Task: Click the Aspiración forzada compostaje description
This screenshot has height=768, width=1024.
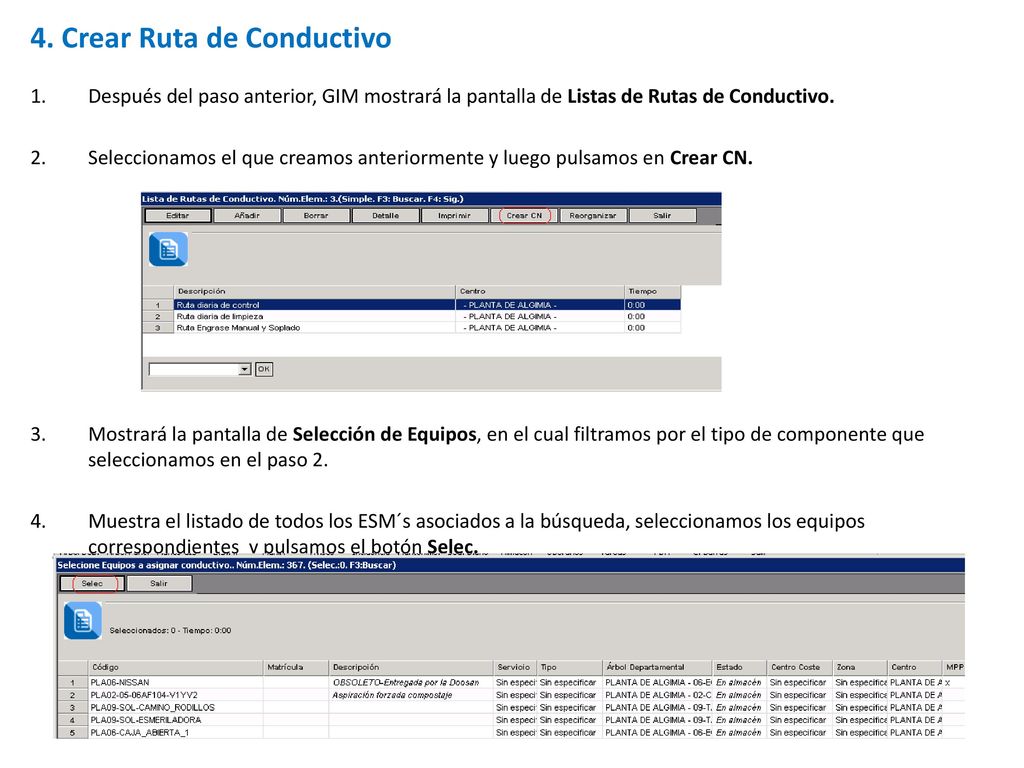Action: tap(392, 695)
